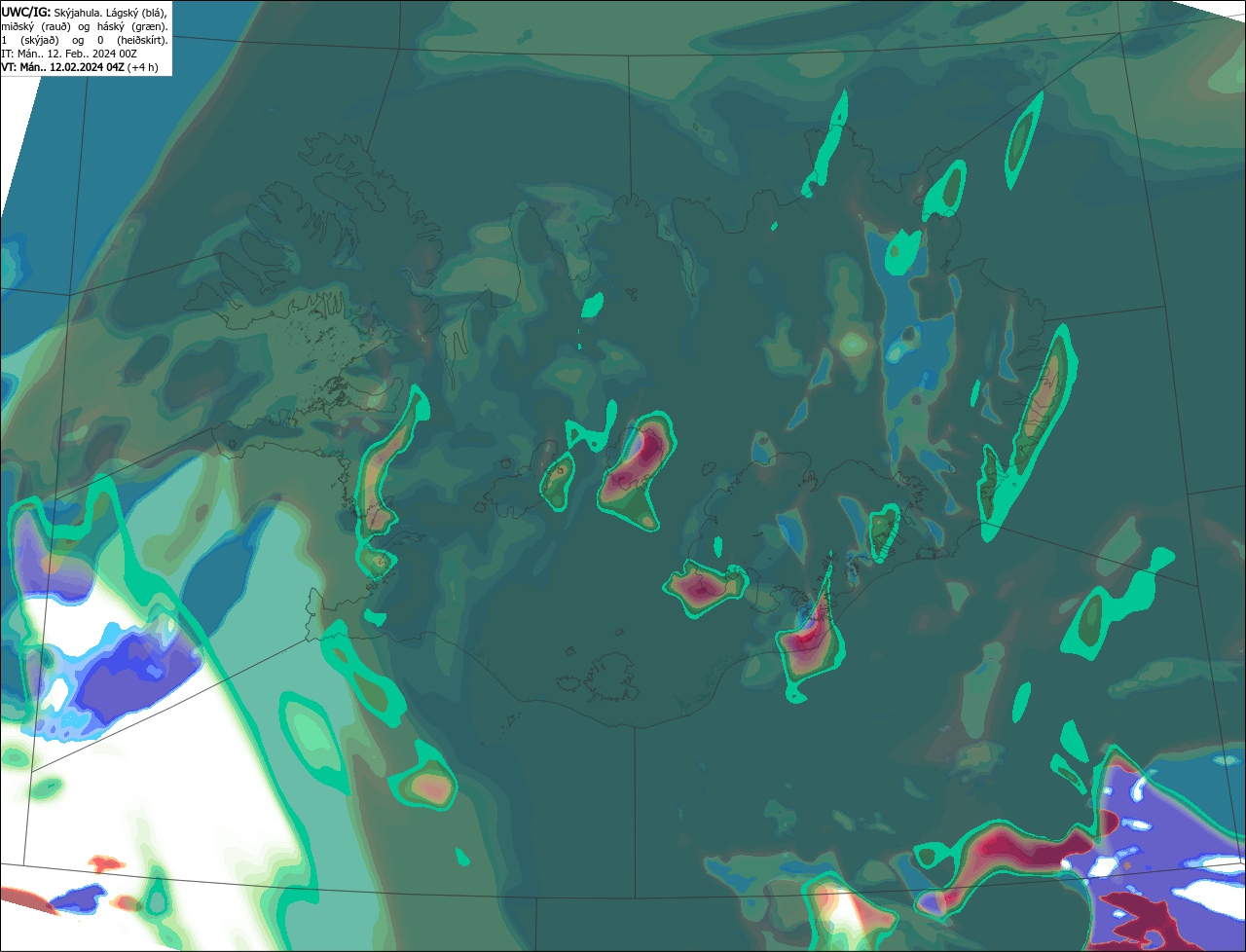
Task: Click the text "háský (græn)."
Action: pos(132,27)
